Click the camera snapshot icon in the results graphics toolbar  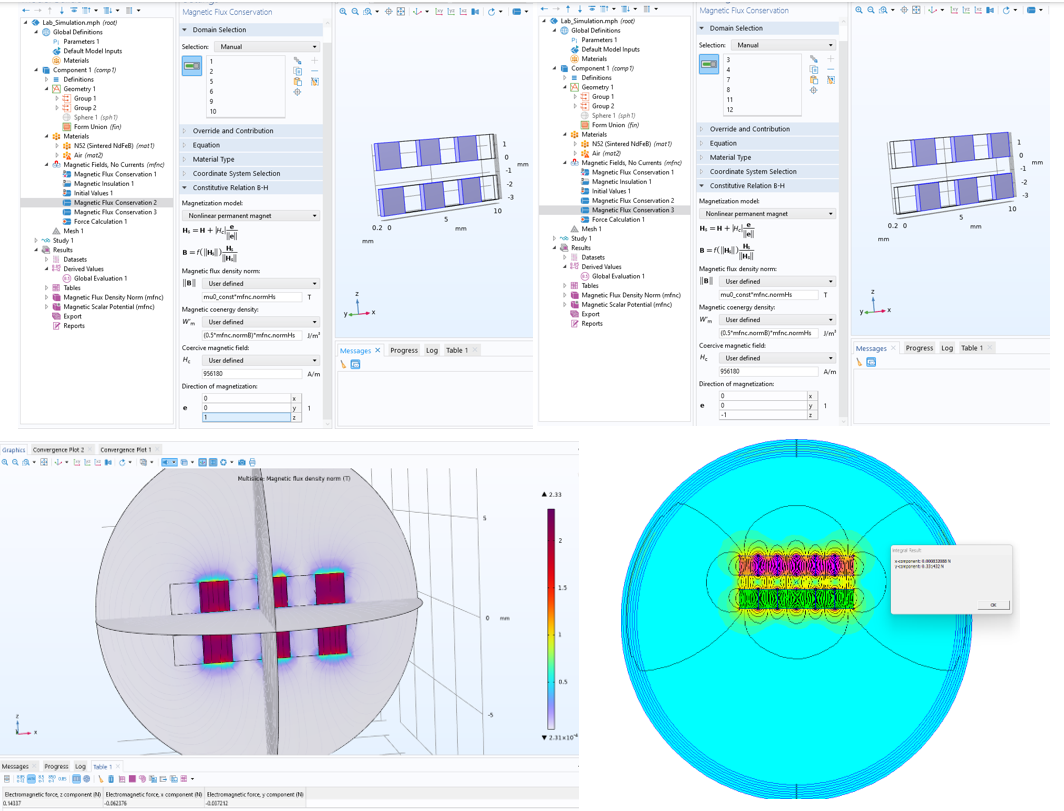coord(242,462)
